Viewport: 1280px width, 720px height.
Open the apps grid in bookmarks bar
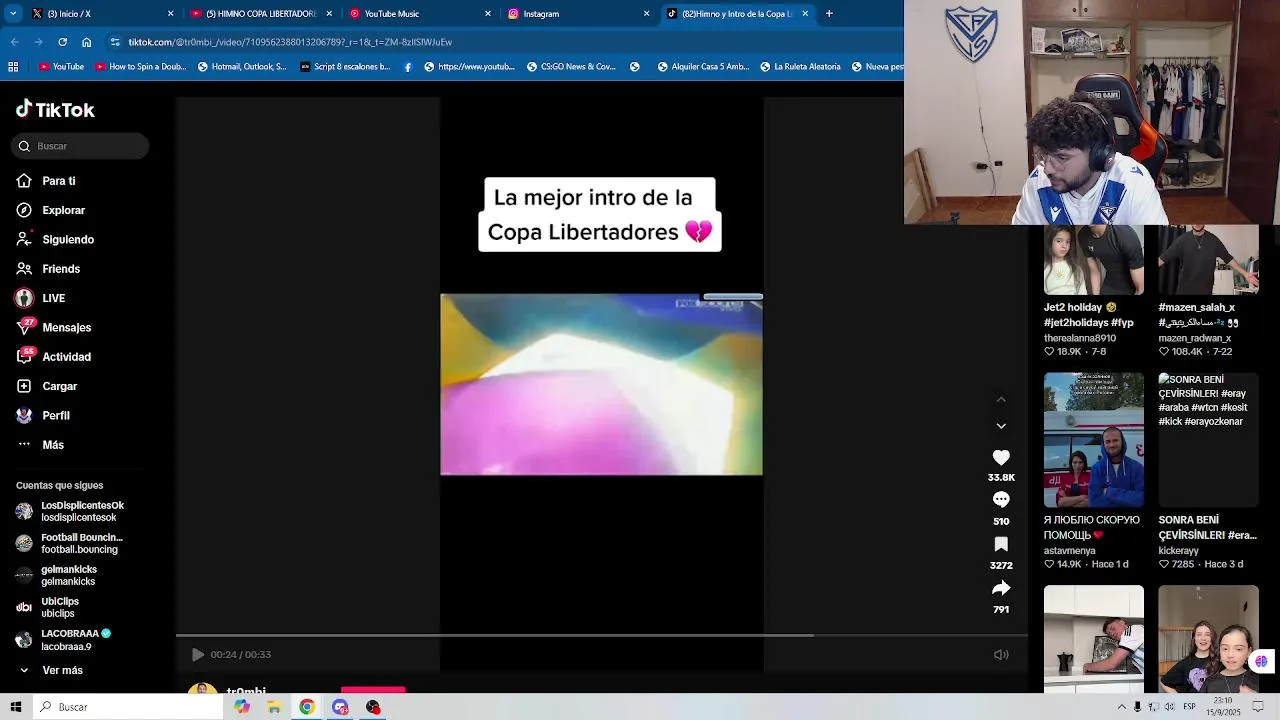point(13,67)
